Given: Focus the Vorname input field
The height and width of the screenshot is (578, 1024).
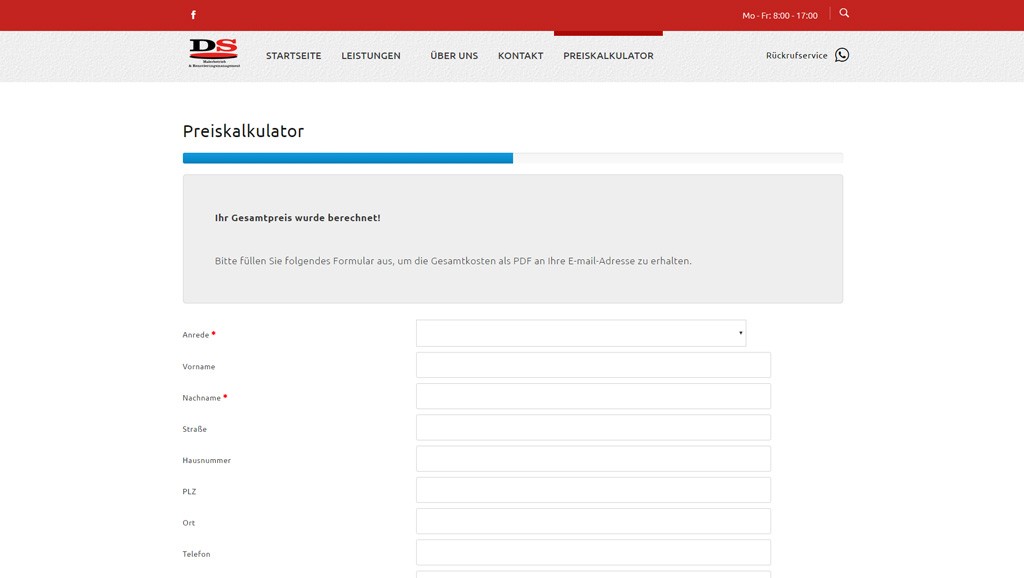Looking at the screenshot, I should [x=593, y=365].
